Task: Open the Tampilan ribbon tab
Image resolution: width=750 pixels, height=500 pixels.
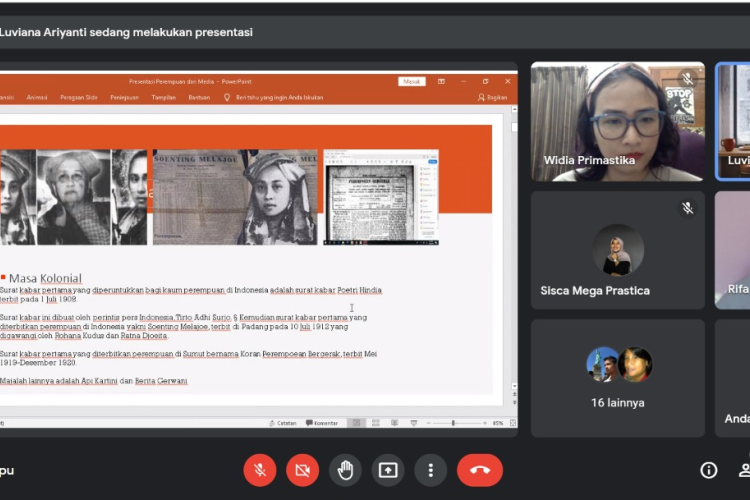Action: 163,97
